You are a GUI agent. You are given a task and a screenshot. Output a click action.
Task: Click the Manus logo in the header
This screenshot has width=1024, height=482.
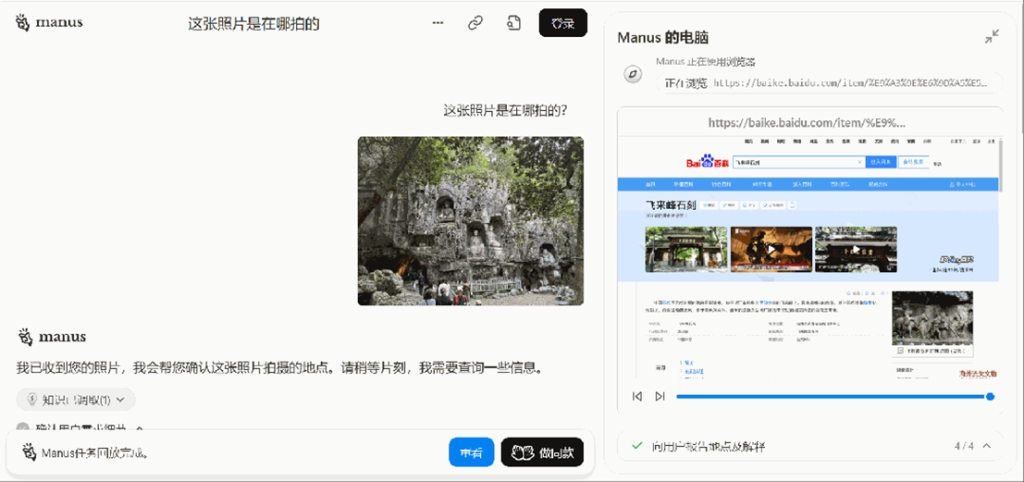[x=49, y=23]
